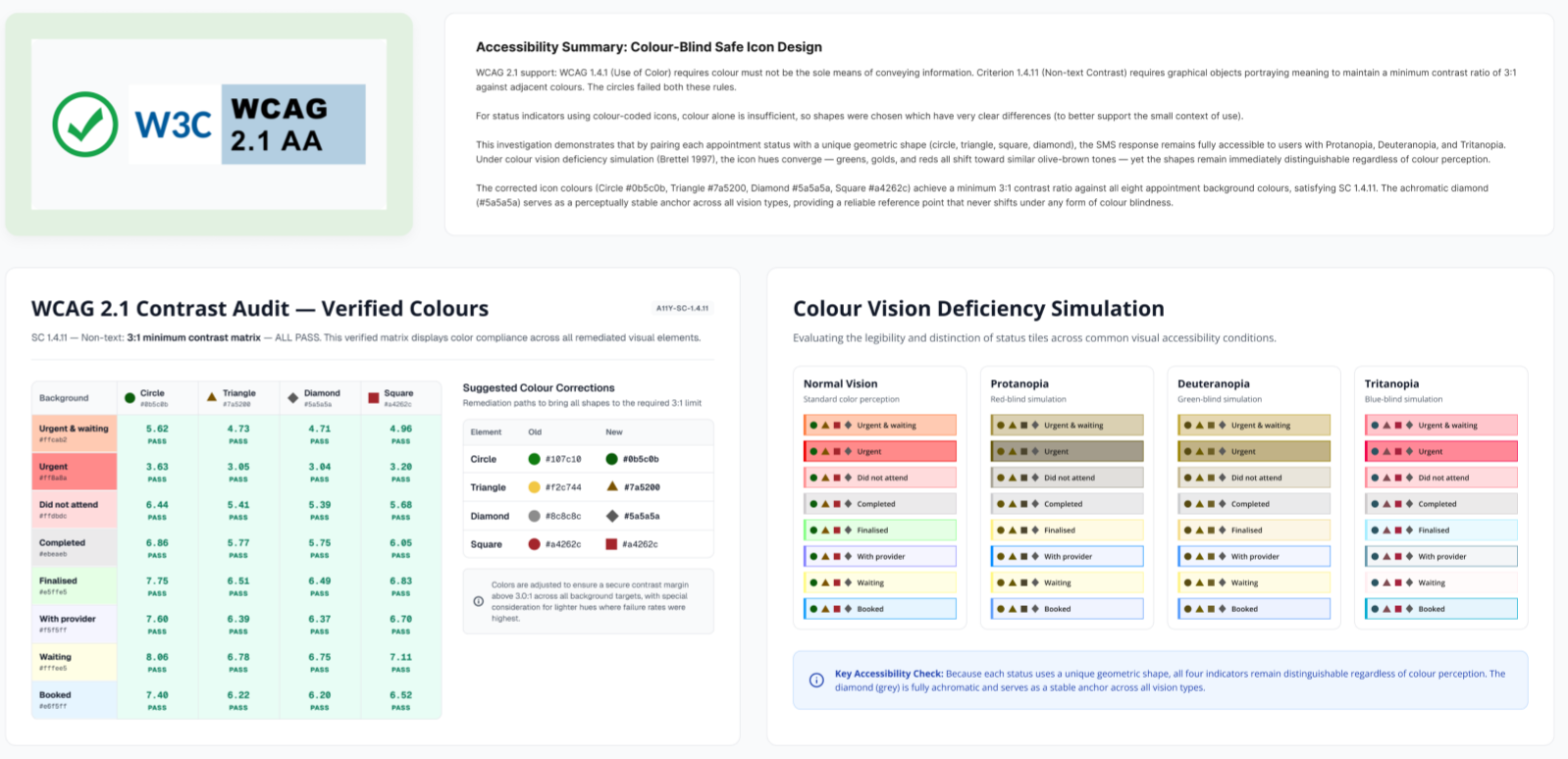Click new Square icon beside second #a4262c

coord(611,544)
